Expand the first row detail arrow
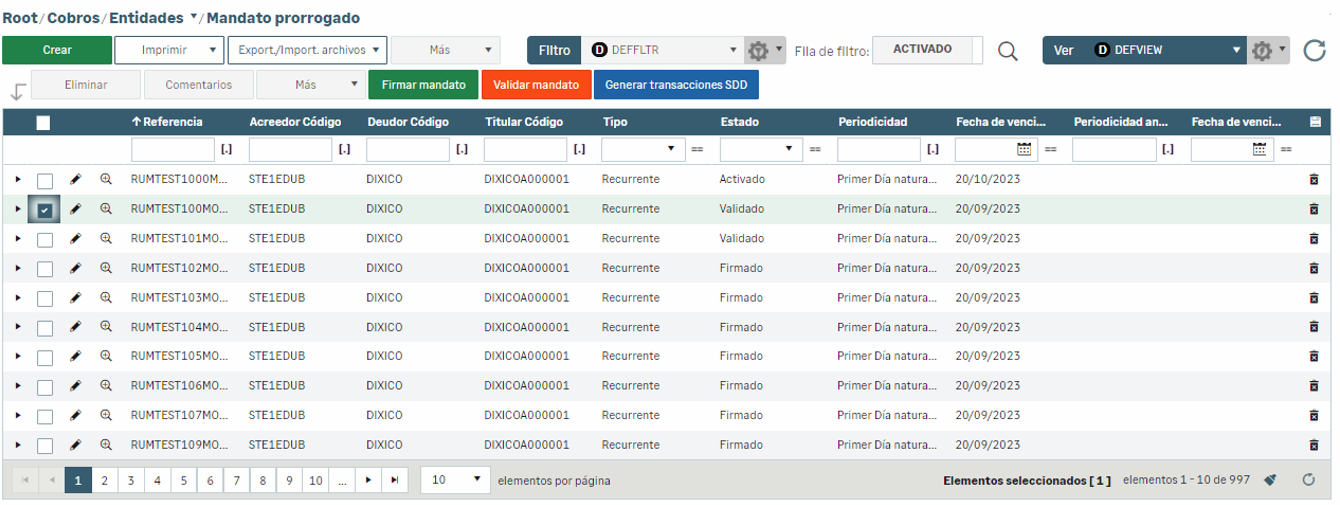This screenshot has width=1340, height=505. pos(17,180)
